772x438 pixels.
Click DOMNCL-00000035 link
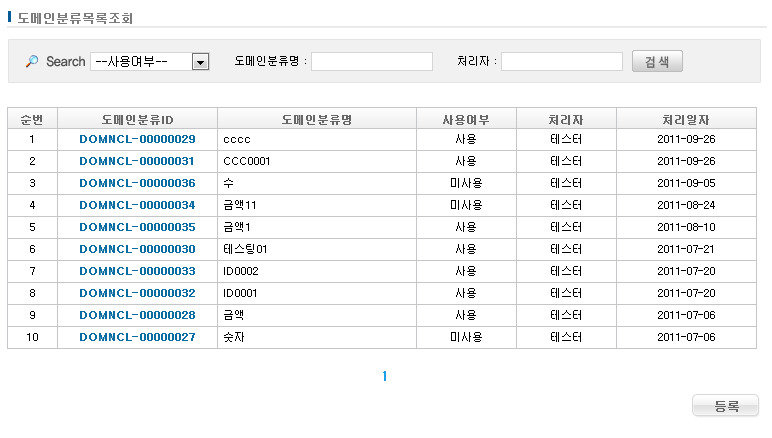coord(137,227)
